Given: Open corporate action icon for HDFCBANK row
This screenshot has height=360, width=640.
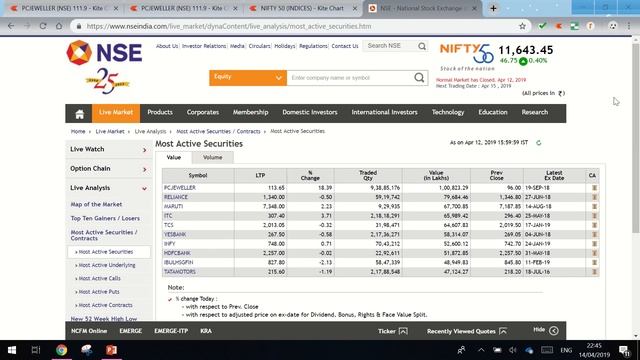Looking at the screenshot, I should pos(594,253).
